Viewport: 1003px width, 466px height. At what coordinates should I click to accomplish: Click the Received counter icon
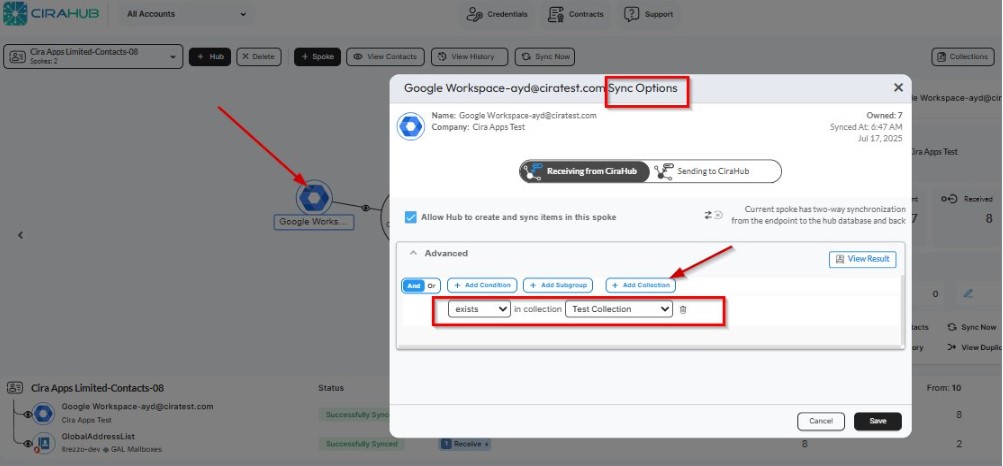(949, 199)
